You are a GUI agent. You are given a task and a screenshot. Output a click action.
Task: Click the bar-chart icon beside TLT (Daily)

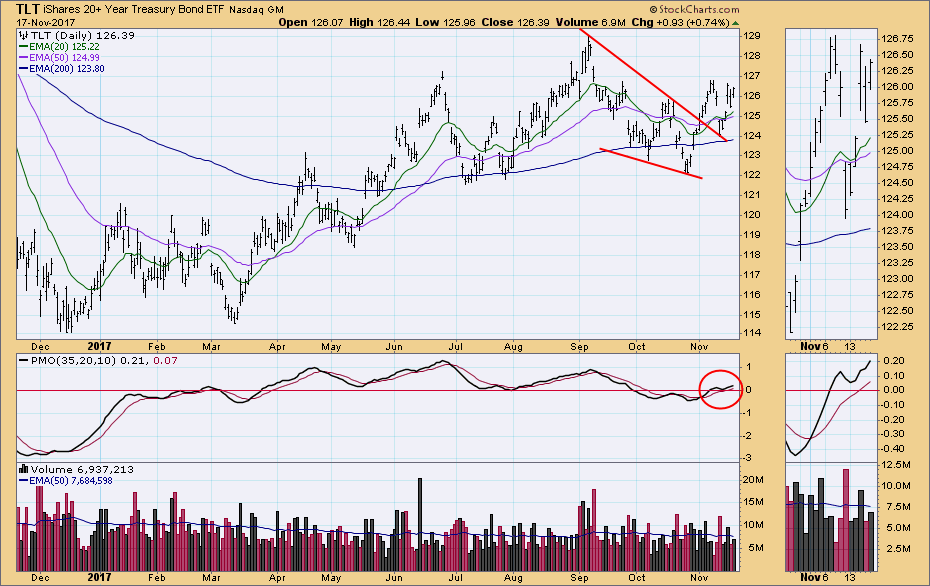click(23, 36)
